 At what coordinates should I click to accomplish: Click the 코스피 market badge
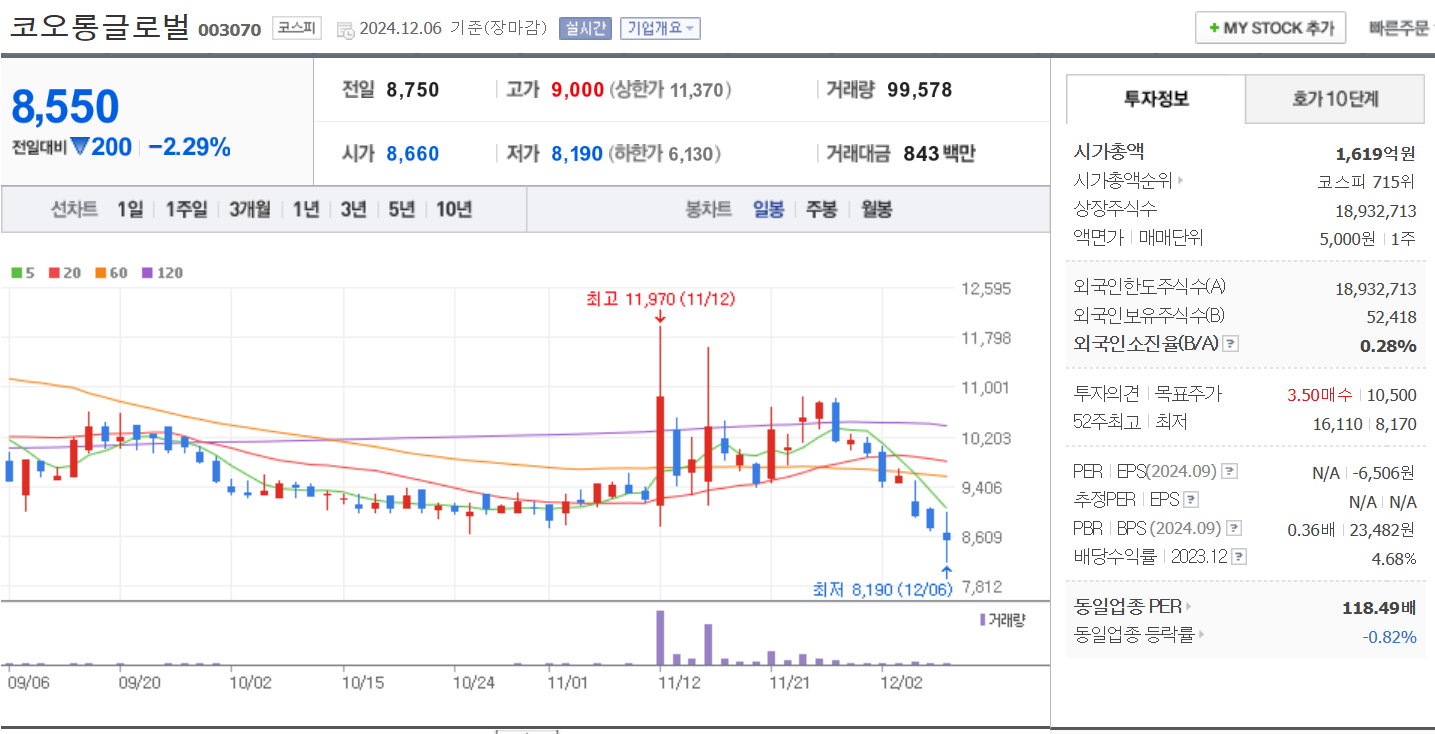click(x=299, y=28)
